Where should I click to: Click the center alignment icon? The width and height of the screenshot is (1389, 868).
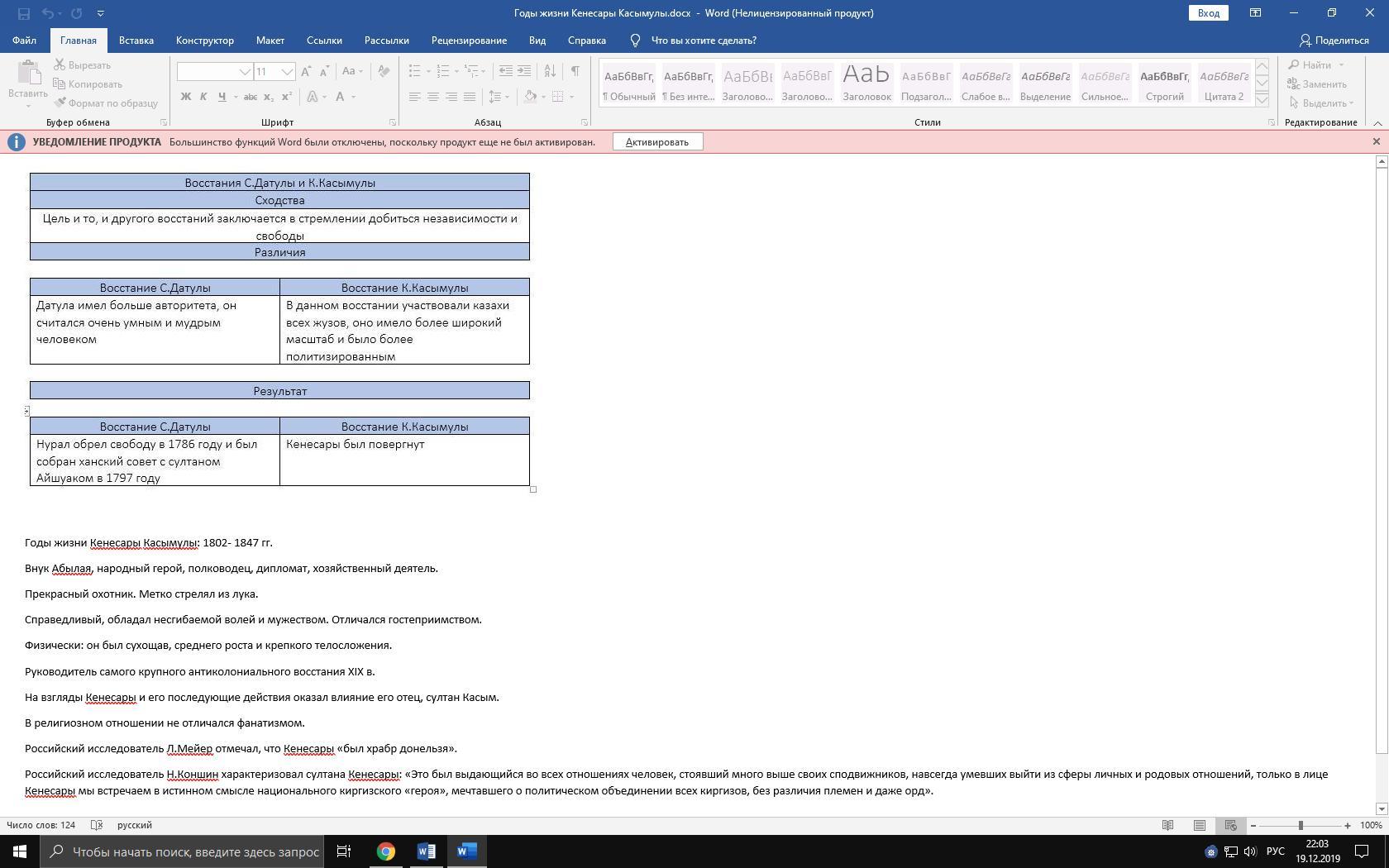432,97
